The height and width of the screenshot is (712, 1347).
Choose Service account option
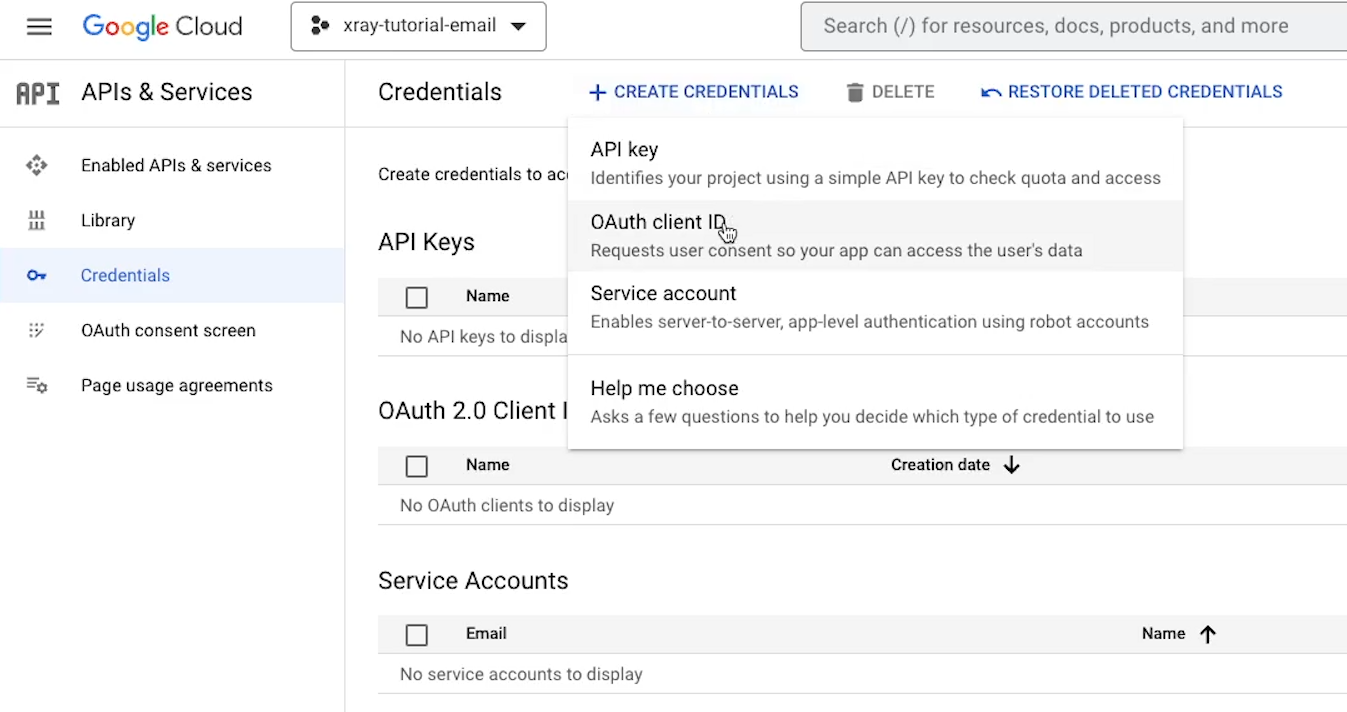coord(875,307)
